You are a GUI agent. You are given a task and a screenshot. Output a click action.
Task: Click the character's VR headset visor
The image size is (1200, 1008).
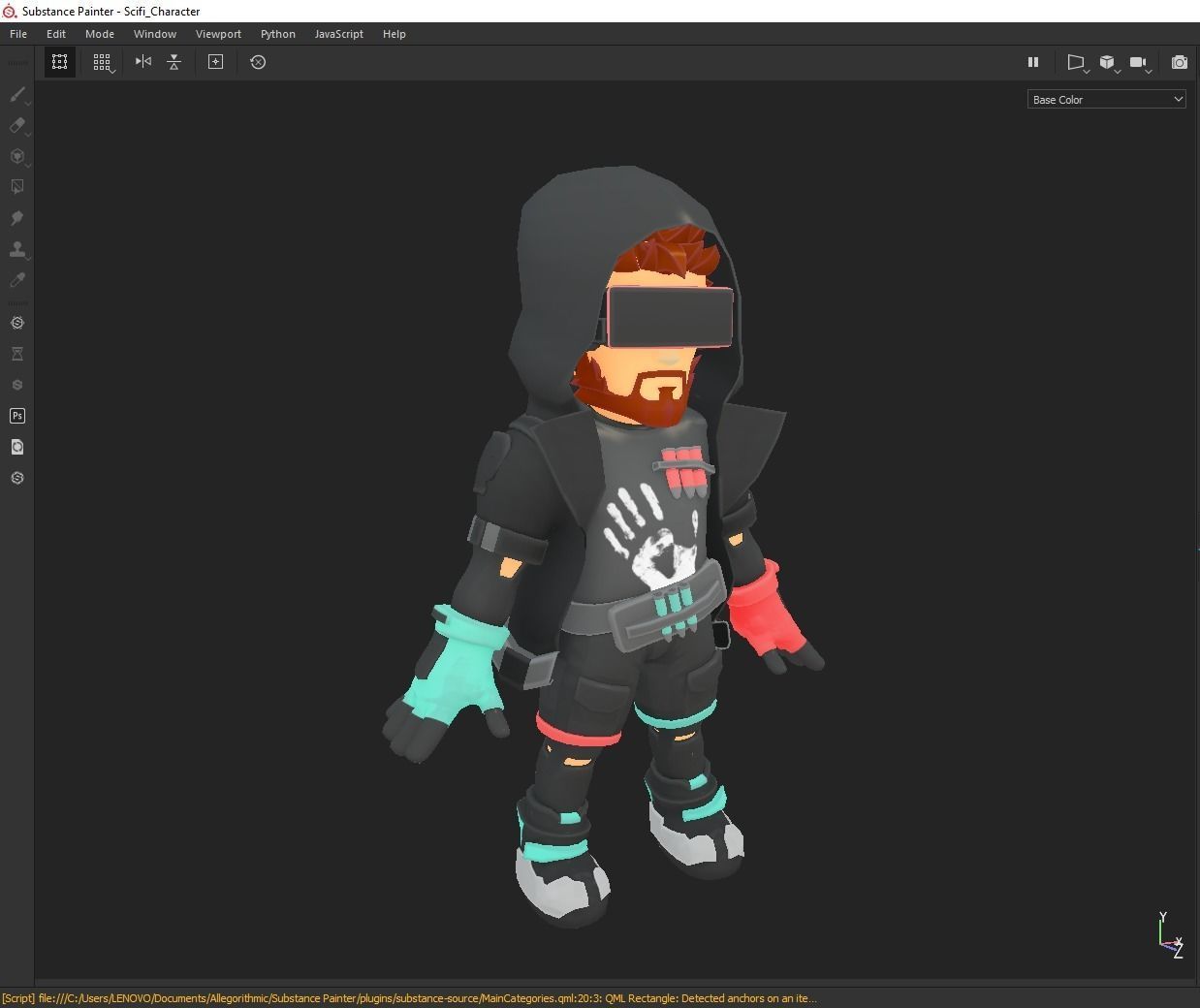[671, 317]
